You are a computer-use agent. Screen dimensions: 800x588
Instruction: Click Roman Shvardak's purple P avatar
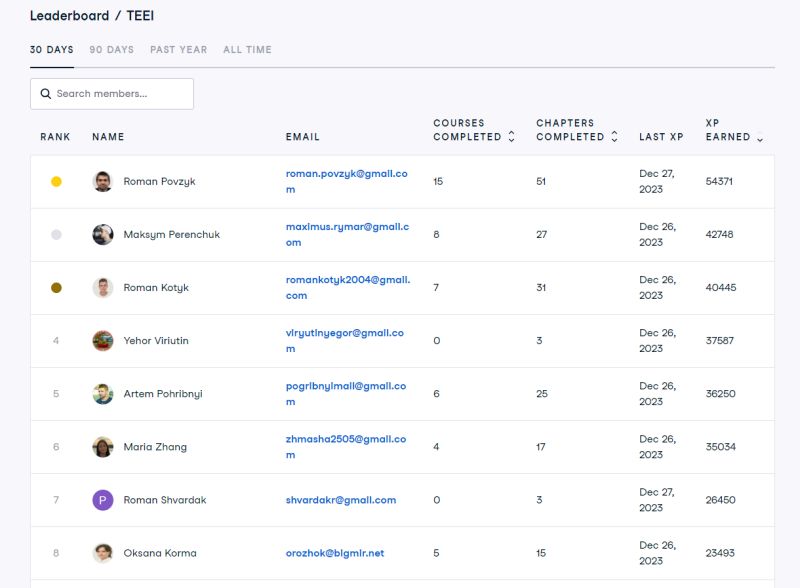[x=103, y=500]
